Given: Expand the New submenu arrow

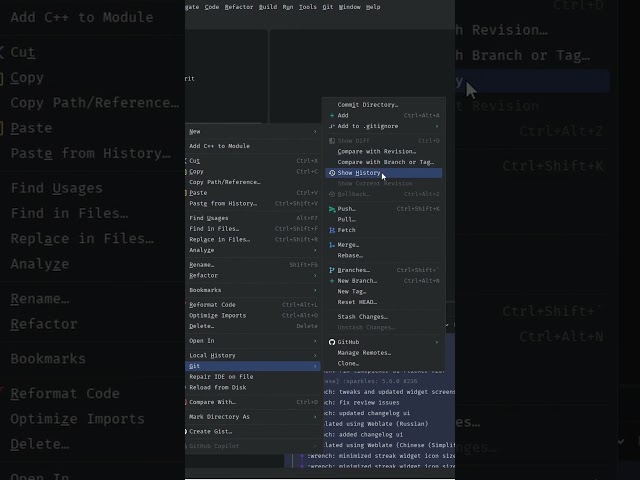Looking at the screenshot, I should tap(315, 131).
